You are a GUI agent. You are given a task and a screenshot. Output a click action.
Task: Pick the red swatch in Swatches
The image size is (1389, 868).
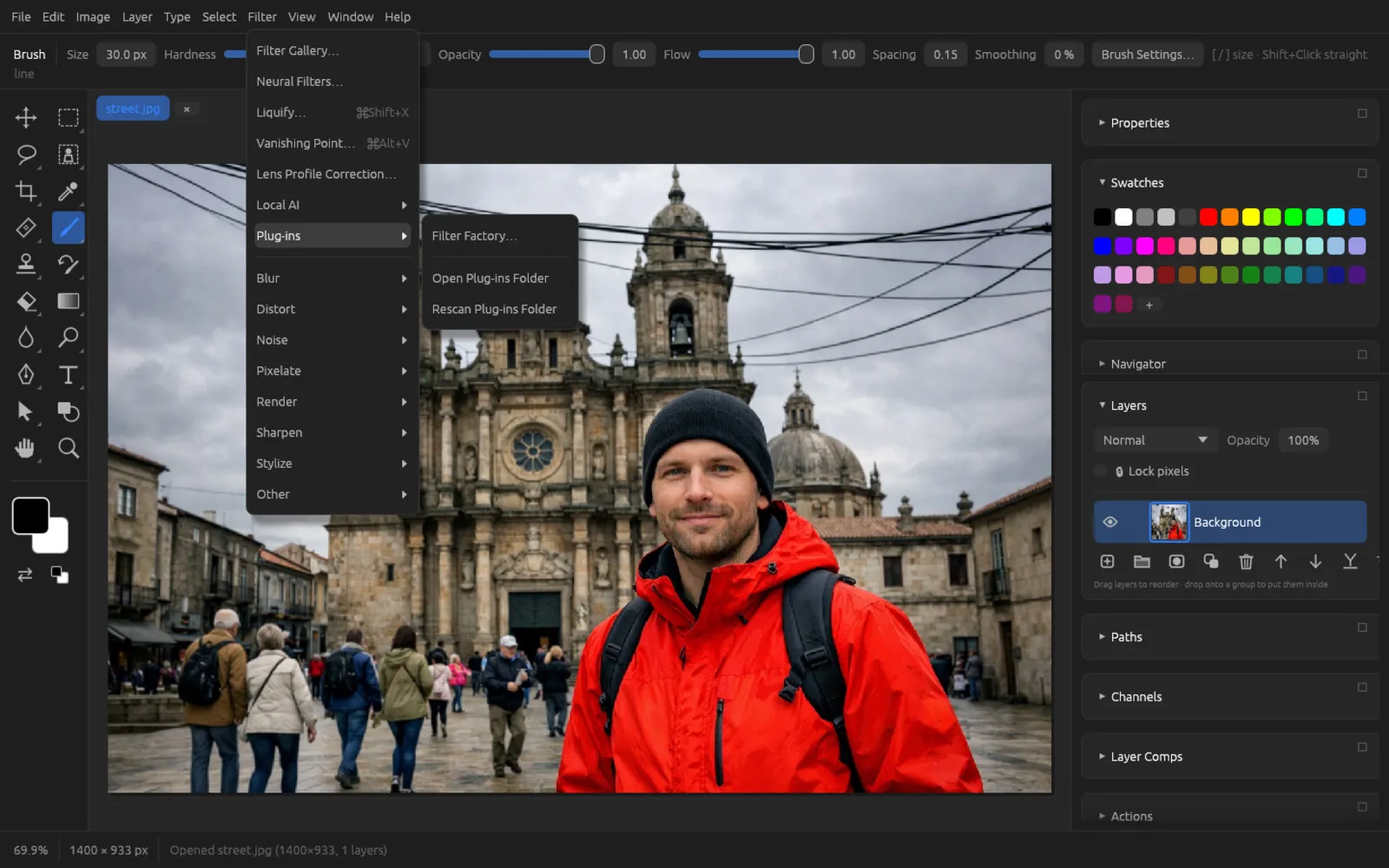tap(1208, 217)
